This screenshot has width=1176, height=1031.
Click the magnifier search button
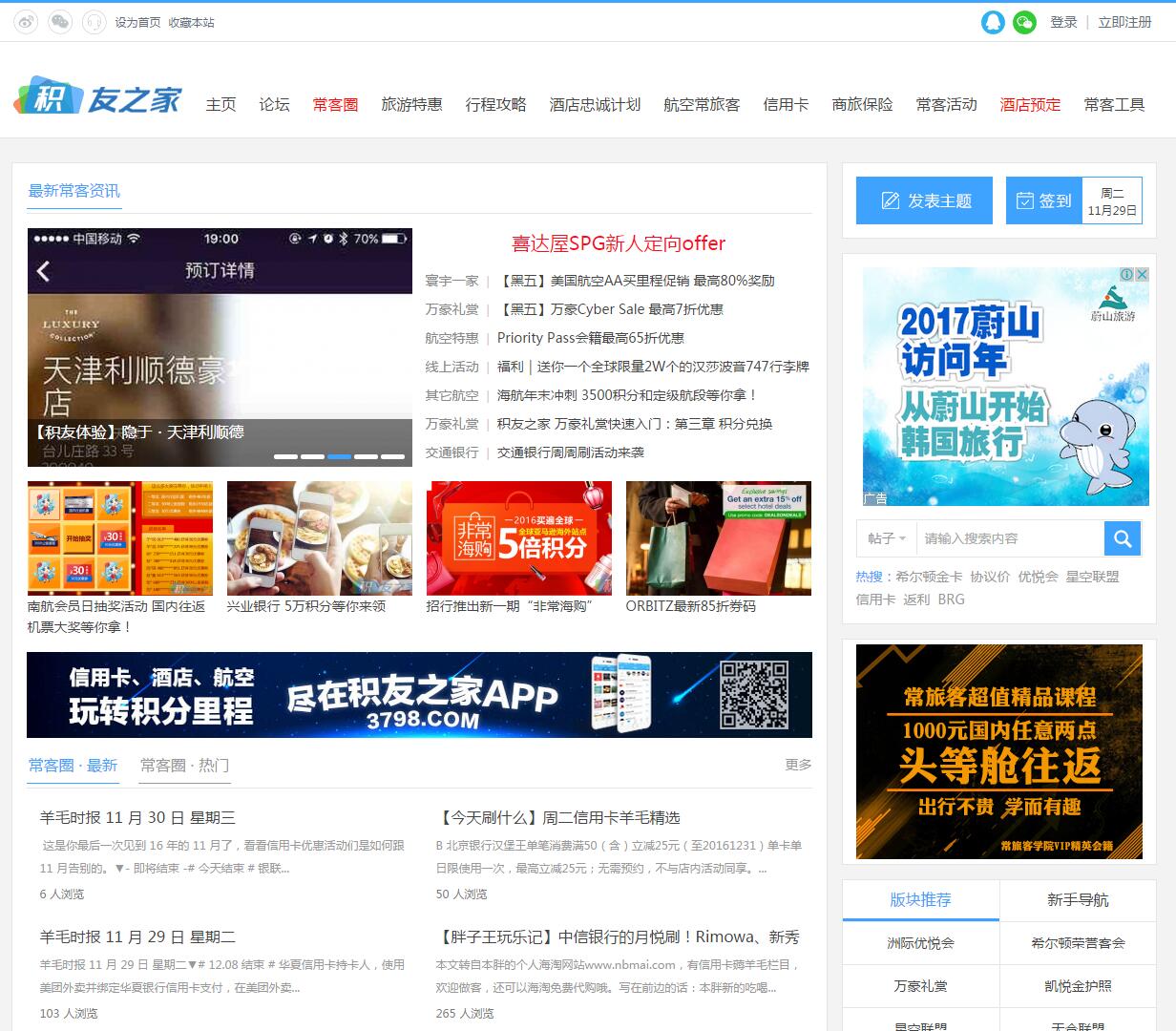1123,538
